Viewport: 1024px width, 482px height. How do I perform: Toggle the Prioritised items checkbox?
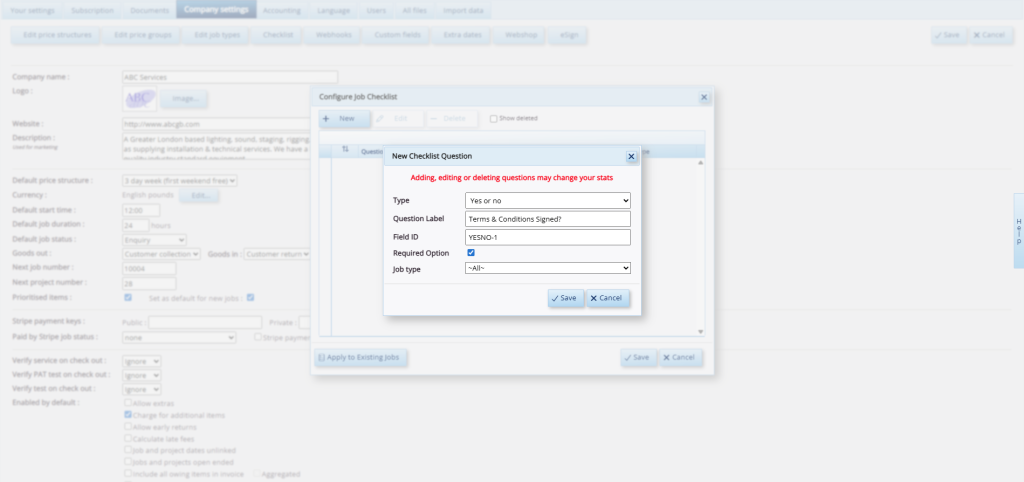pyautogui.click(x=128, y=297)
